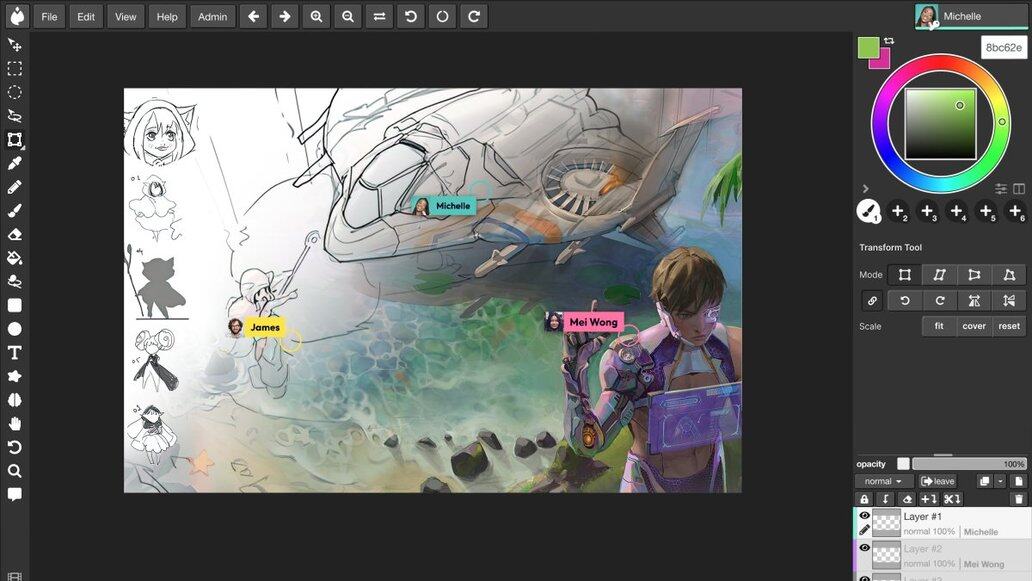Open the Admin menu
This screenshot has width=1032, height=581.
tap(213, 16)
